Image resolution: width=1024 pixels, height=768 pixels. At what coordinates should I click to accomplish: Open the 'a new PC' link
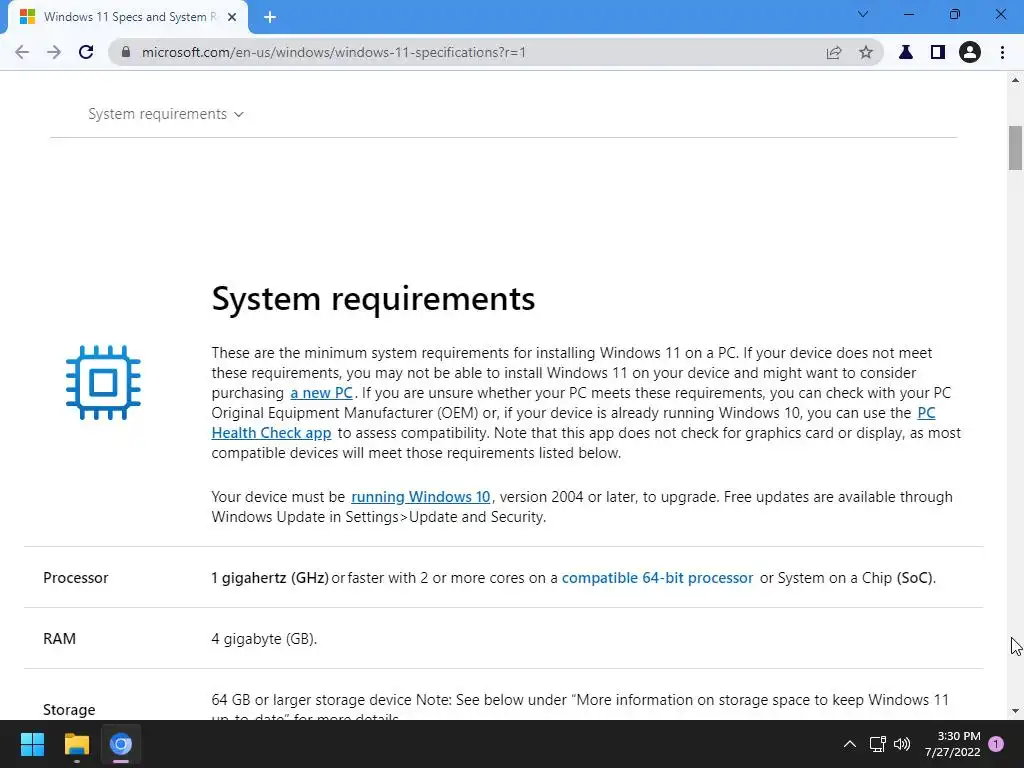321,393
